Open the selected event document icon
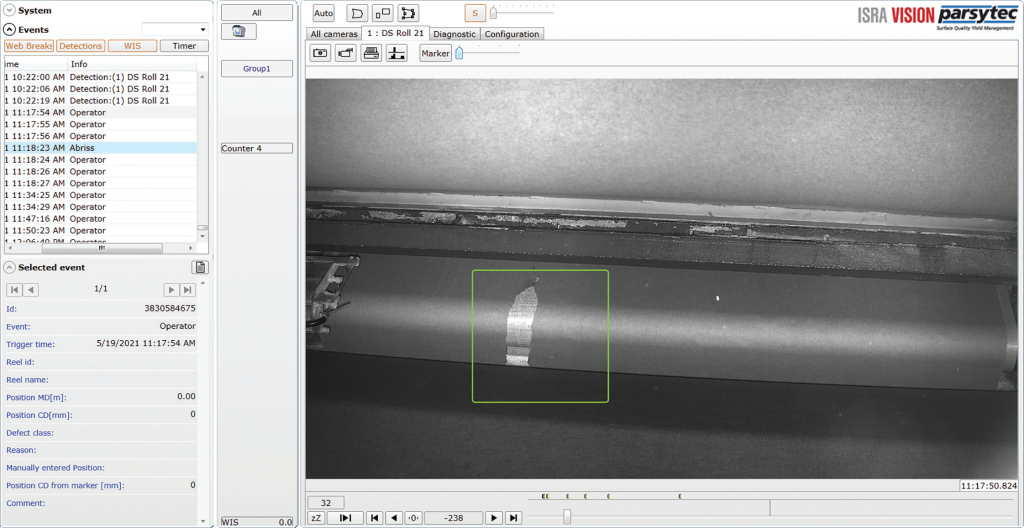This screenshot has width=1024, height=528. click(200, 267)
